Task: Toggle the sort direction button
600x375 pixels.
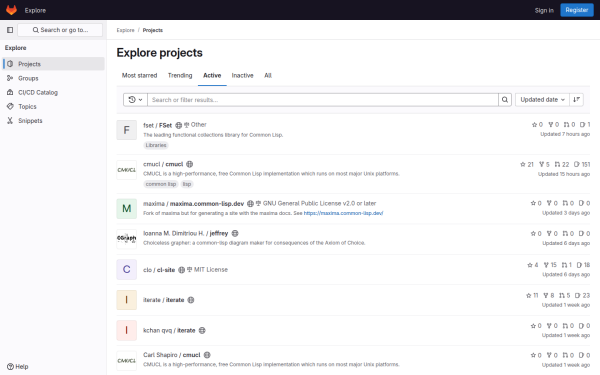Action: point(576,99)
